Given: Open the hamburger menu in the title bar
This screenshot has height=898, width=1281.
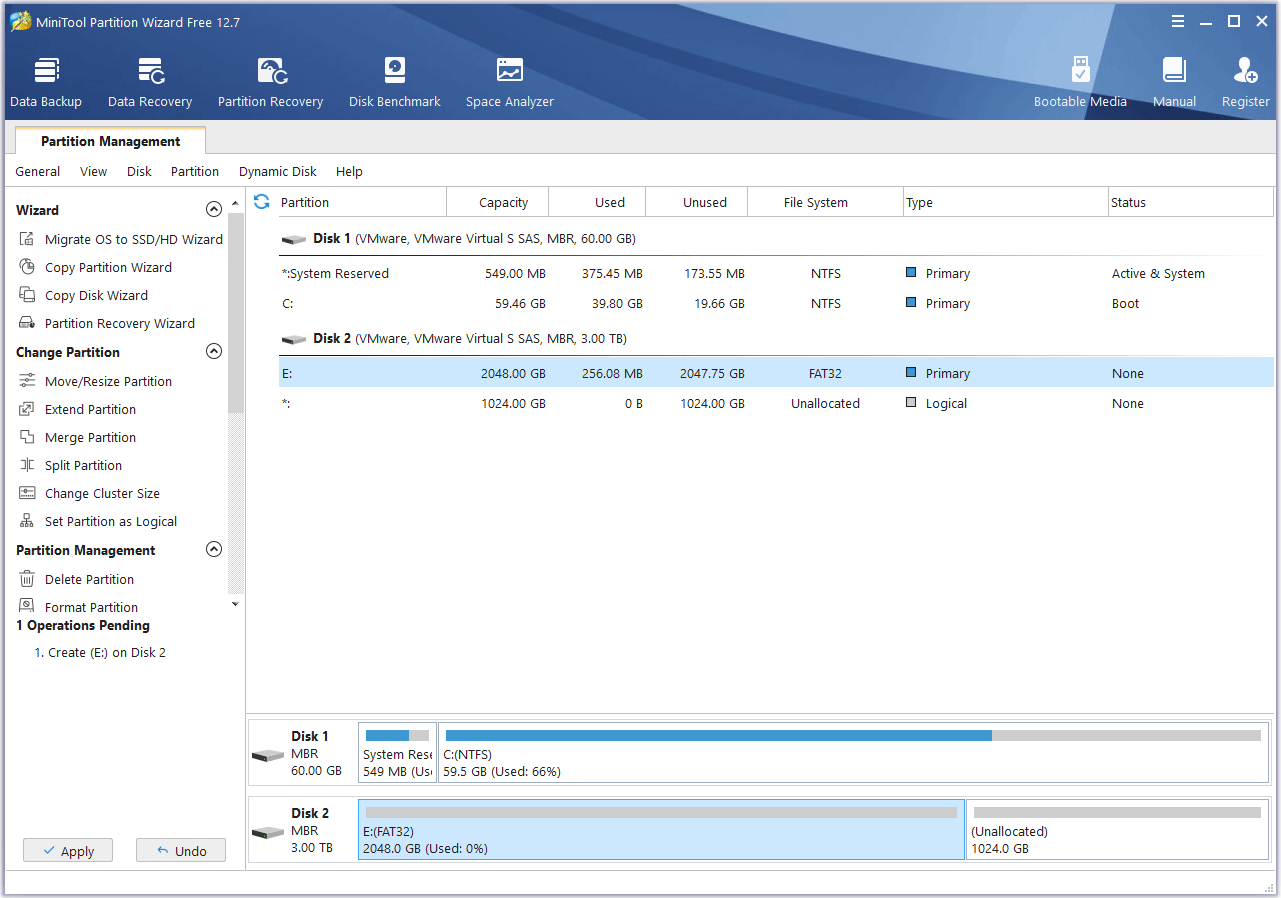Looking at the screenshot, I should click(1179, 21).
